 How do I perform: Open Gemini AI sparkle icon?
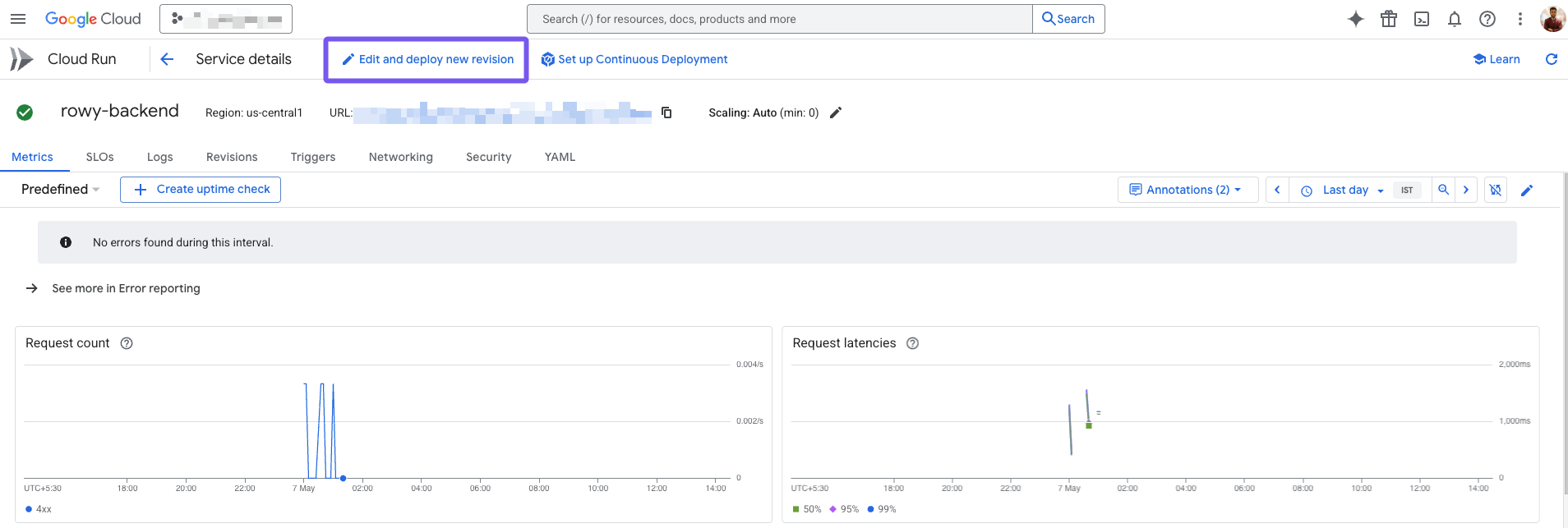(1356, 19)
